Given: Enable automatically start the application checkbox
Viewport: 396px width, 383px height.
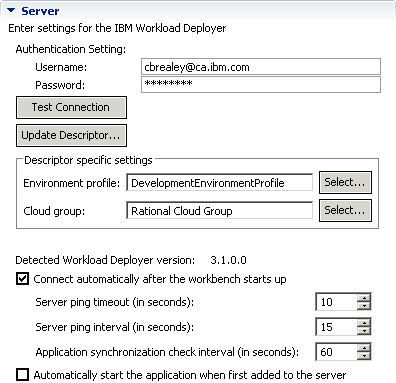Looking at the screenshot, I should point(22,374).
